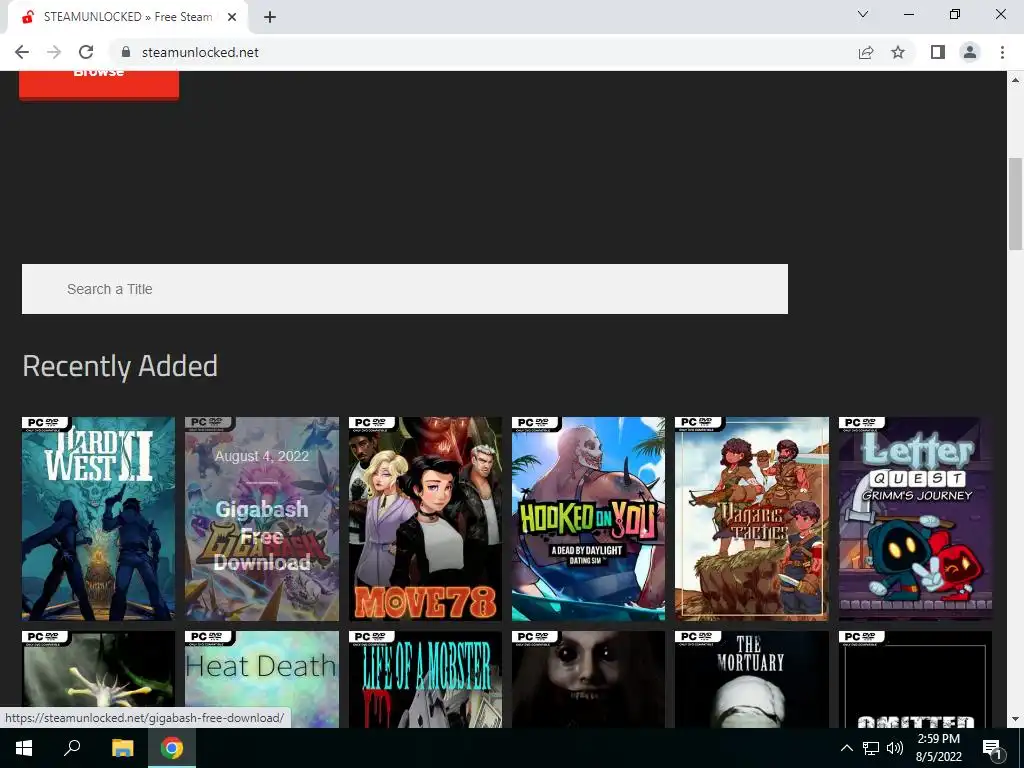Open network status tray icon
Viewport: 1024px width, 768px height.
coord(871,748)
